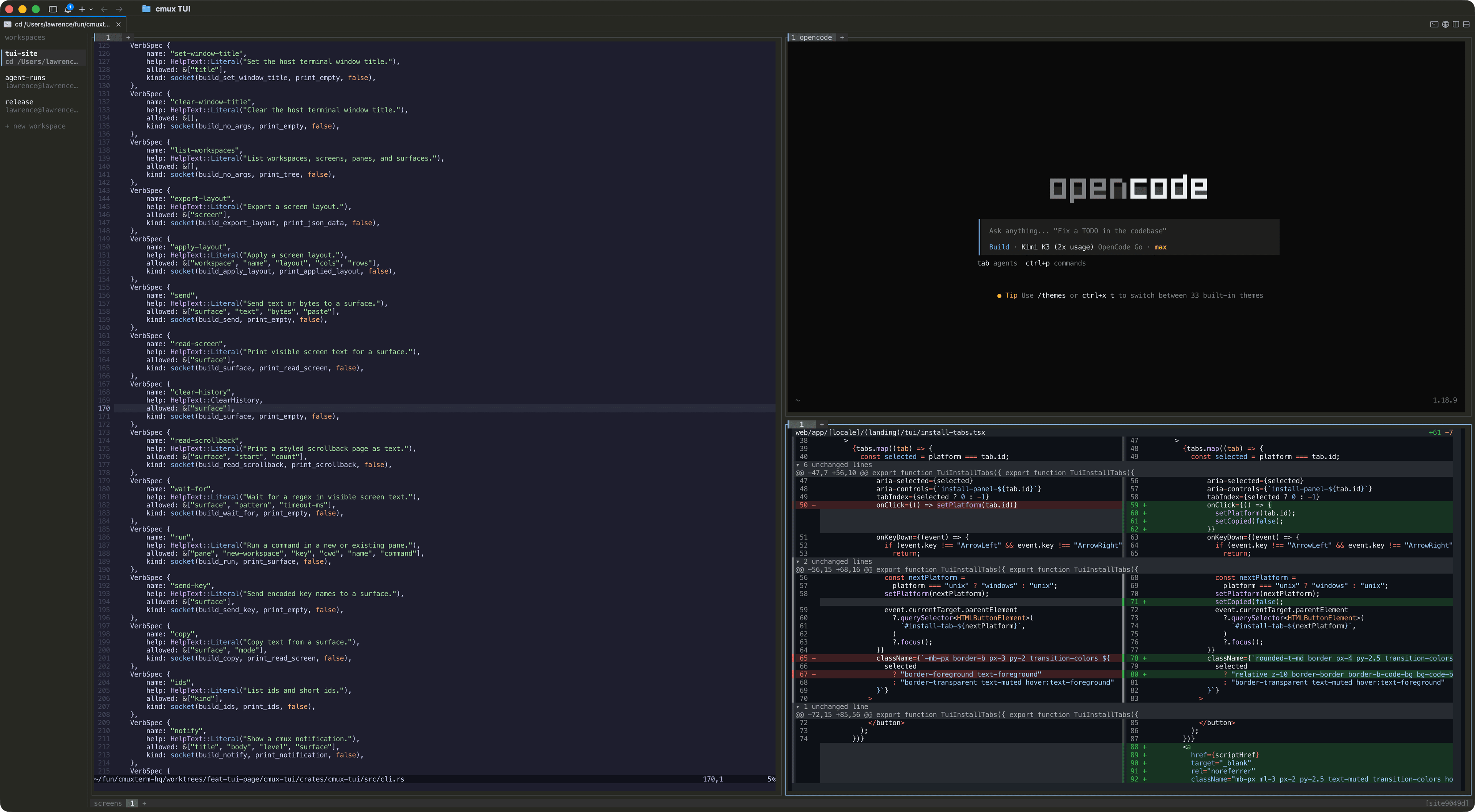
Task: Click the cmux TUI folder icon
Action: (146, 8)
